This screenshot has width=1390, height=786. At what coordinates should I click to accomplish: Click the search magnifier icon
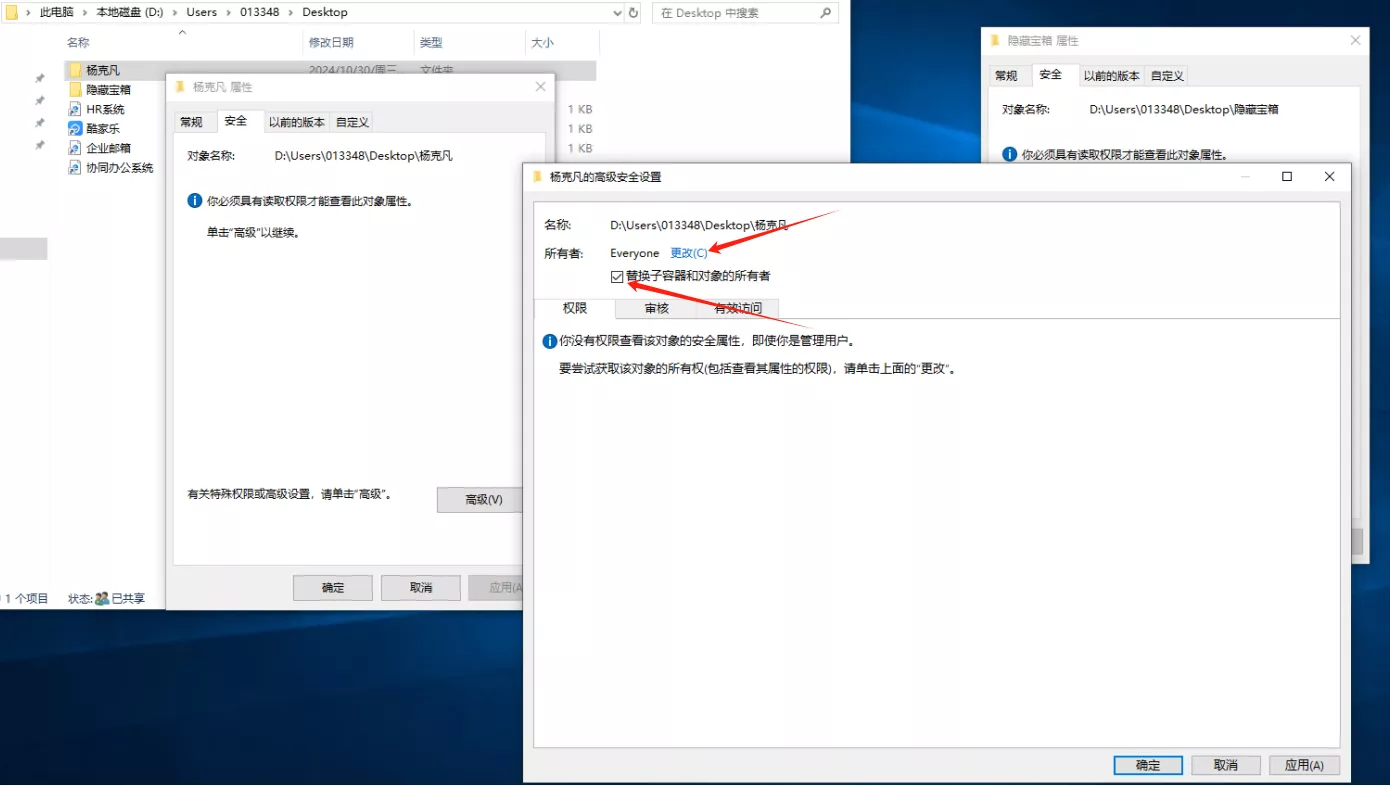(826, 13)
